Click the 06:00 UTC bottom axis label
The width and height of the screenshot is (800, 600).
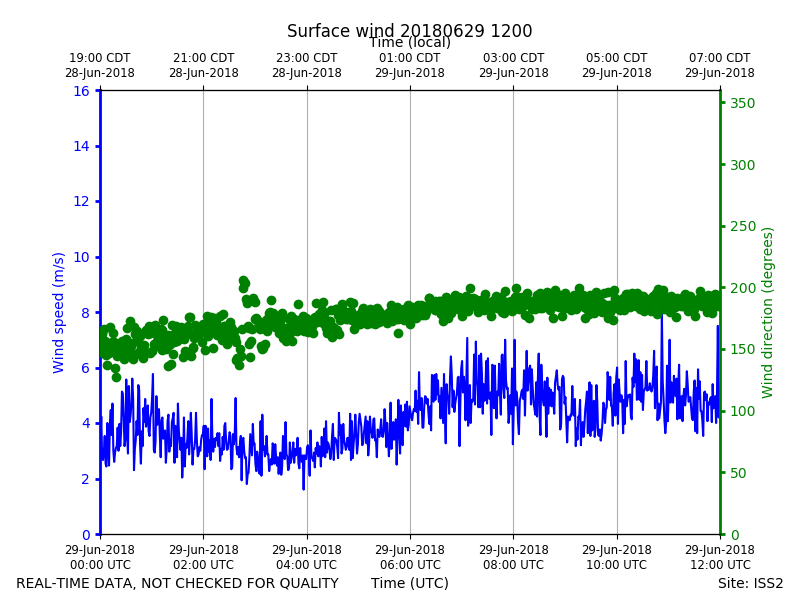tap(410, 557)
